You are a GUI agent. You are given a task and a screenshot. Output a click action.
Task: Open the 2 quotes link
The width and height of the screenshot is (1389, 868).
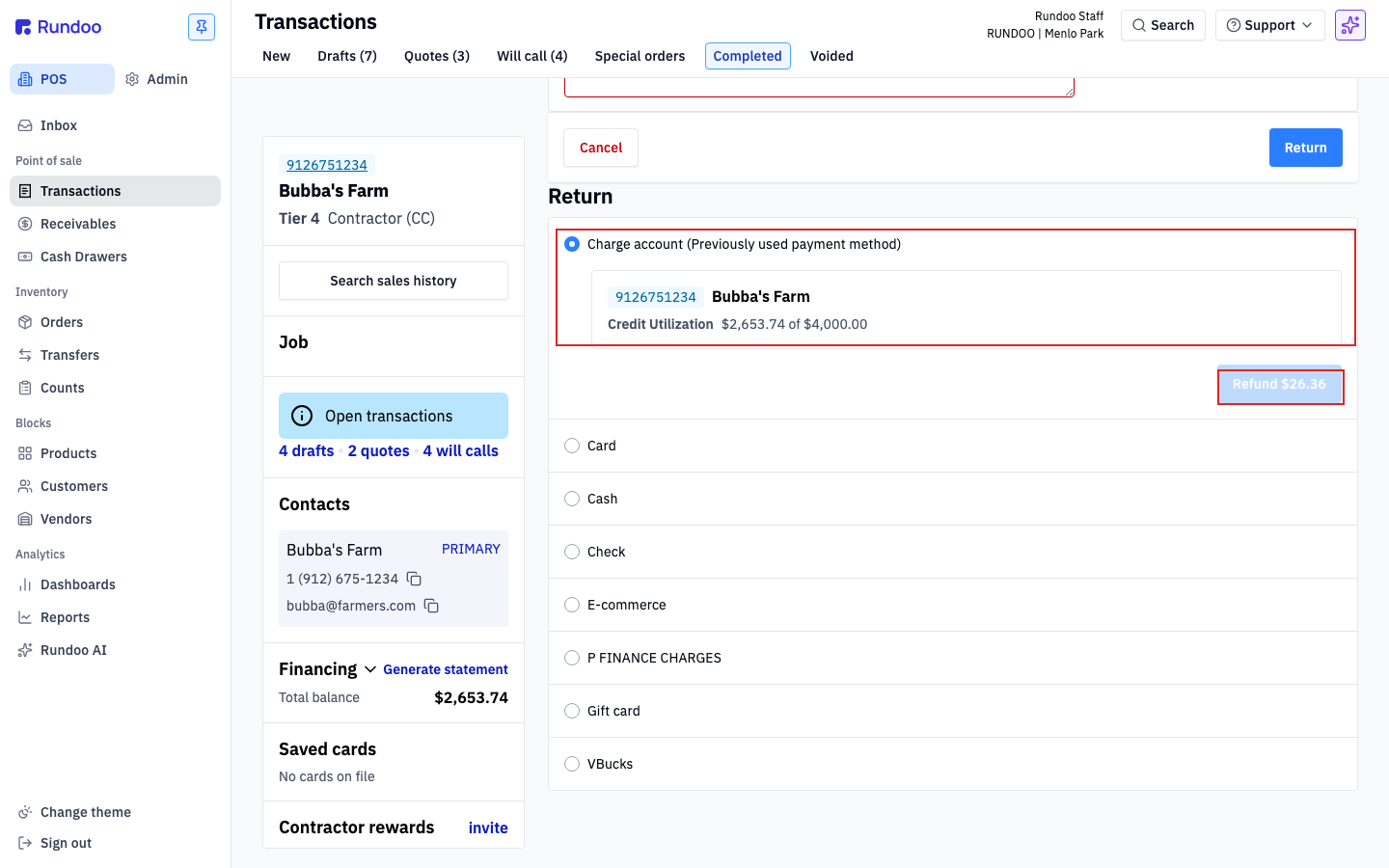coord(378,450)
